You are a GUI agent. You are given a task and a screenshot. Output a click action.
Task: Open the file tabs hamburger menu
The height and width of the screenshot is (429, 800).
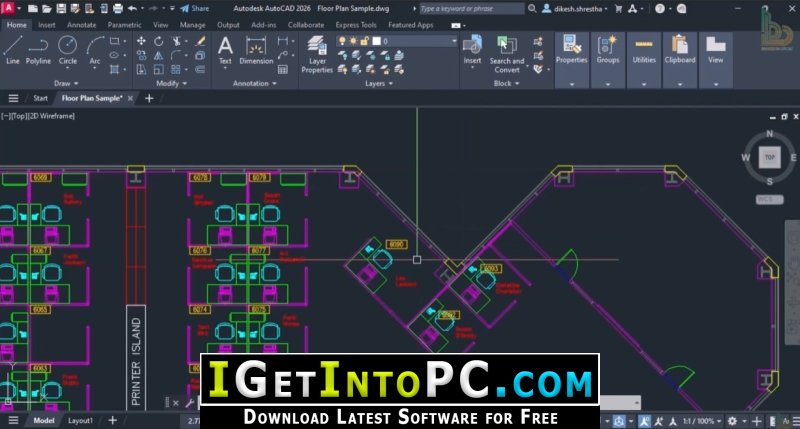(13, 98)
